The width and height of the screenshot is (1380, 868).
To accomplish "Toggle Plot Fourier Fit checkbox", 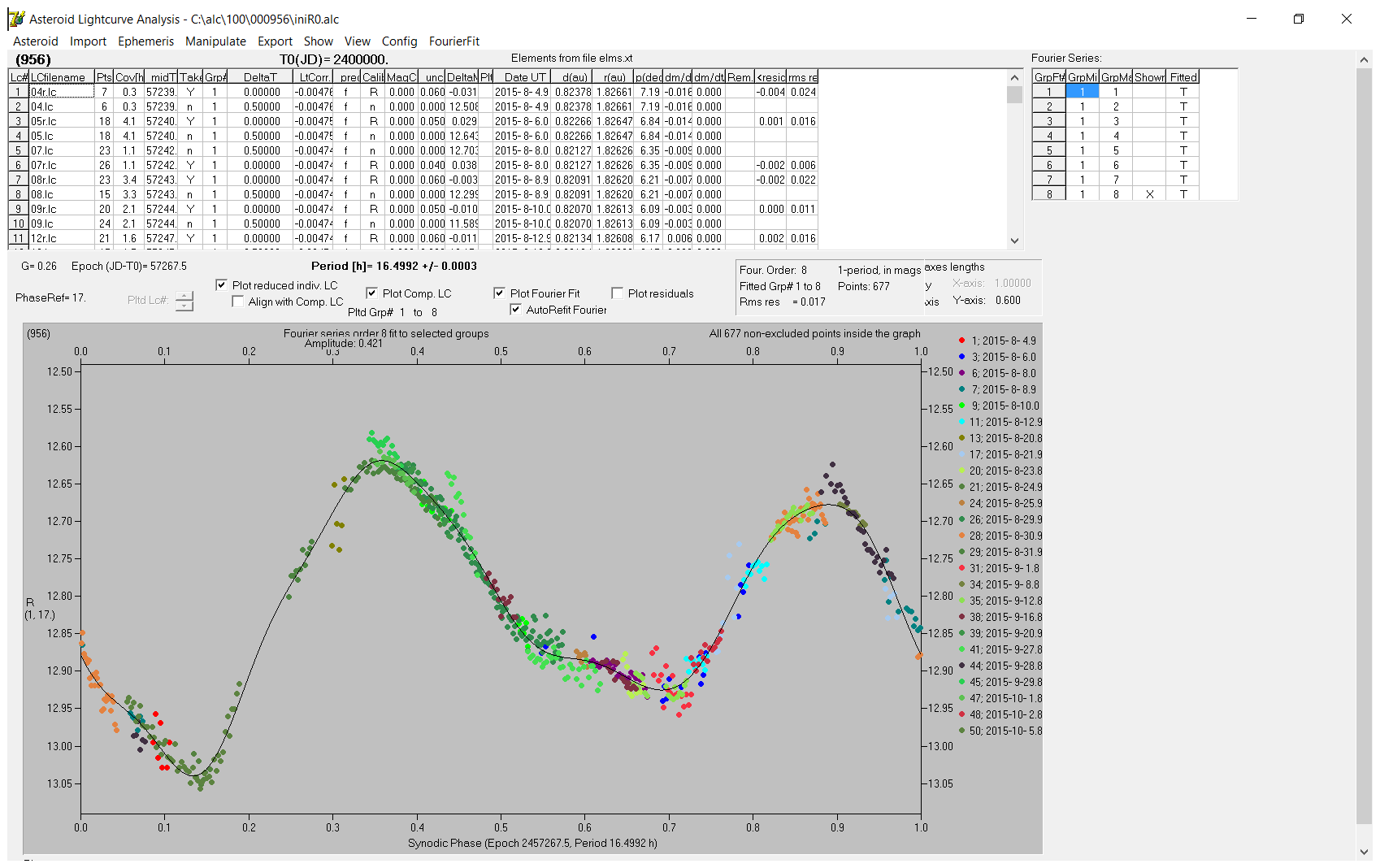I will [x=499, y=293].
